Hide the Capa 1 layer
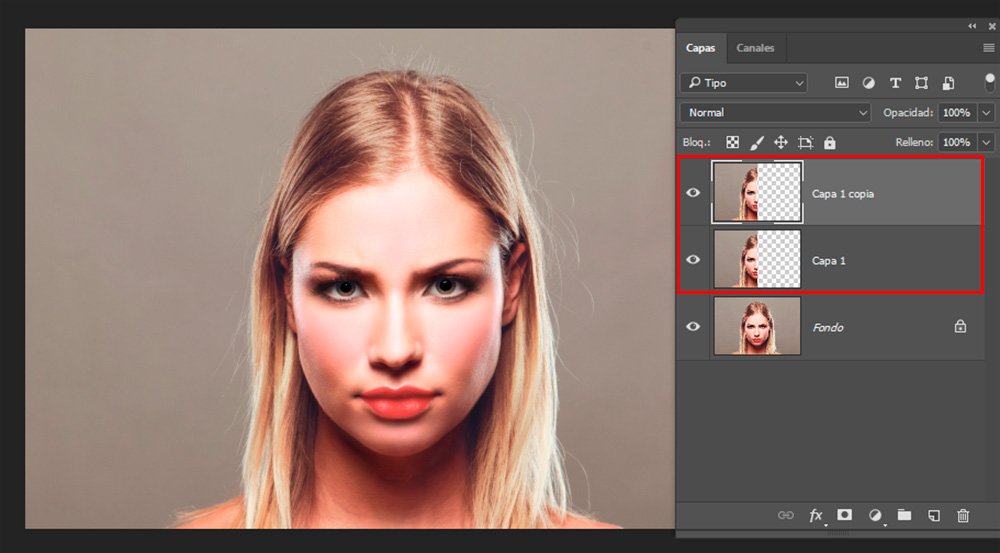This screenshot has width=1000, height=553. 693,260
